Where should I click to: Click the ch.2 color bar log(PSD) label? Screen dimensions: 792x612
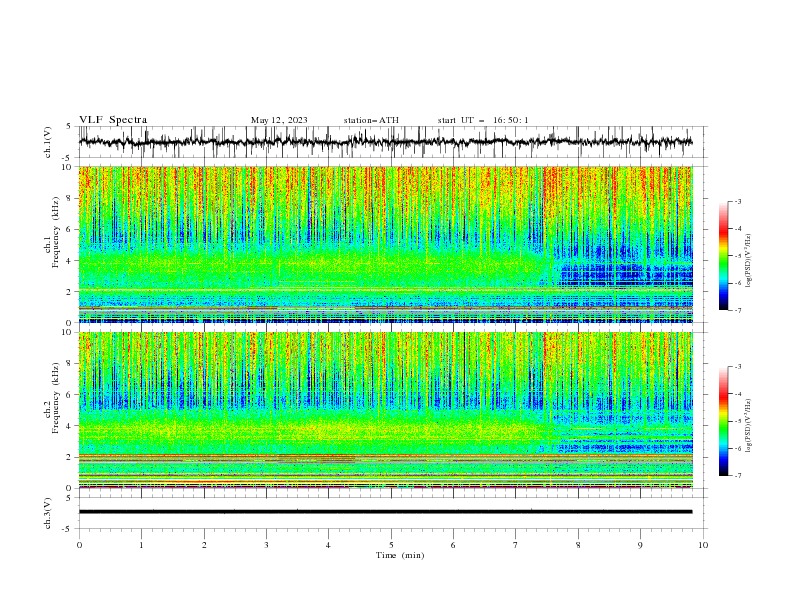pyautogui.click(x=749, y=426)
